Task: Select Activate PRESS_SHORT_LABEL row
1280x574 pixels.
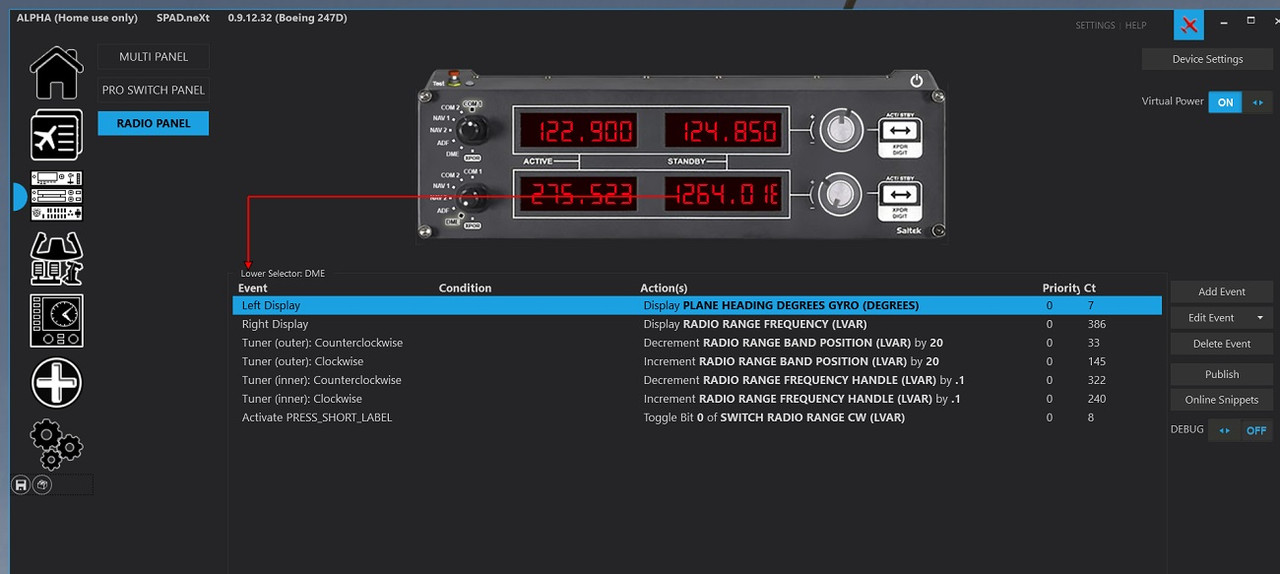Action: tap(698, 417)
